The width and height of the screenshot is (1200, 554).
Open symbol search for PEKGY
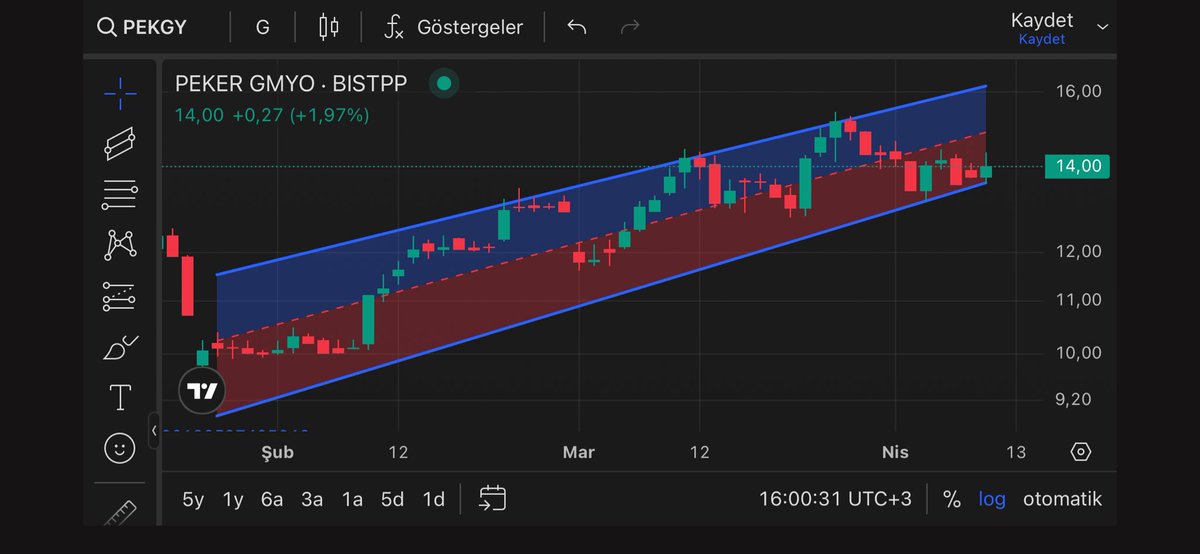coord(142,27)
